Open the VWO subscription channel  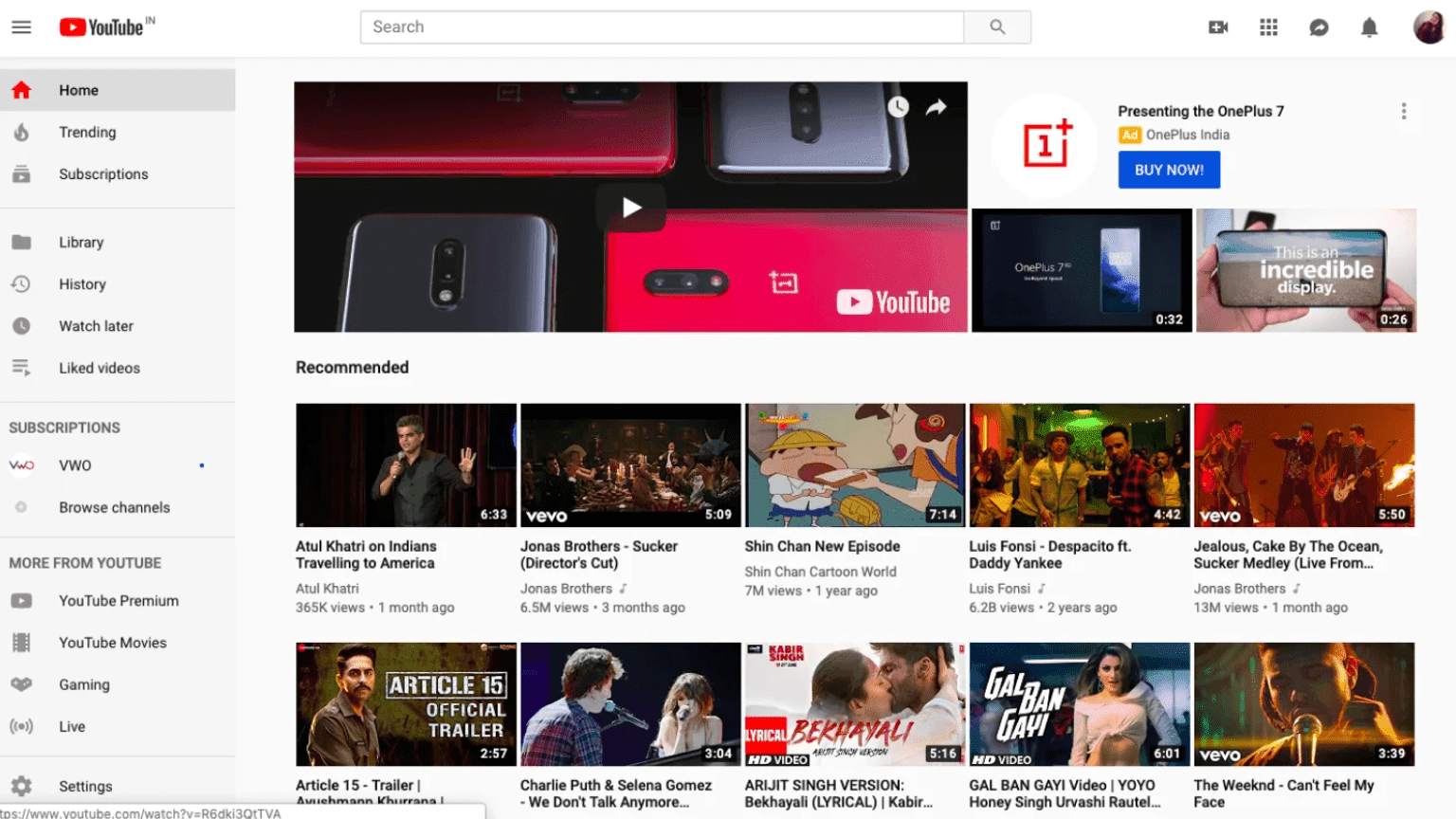[x=75, y=465]
